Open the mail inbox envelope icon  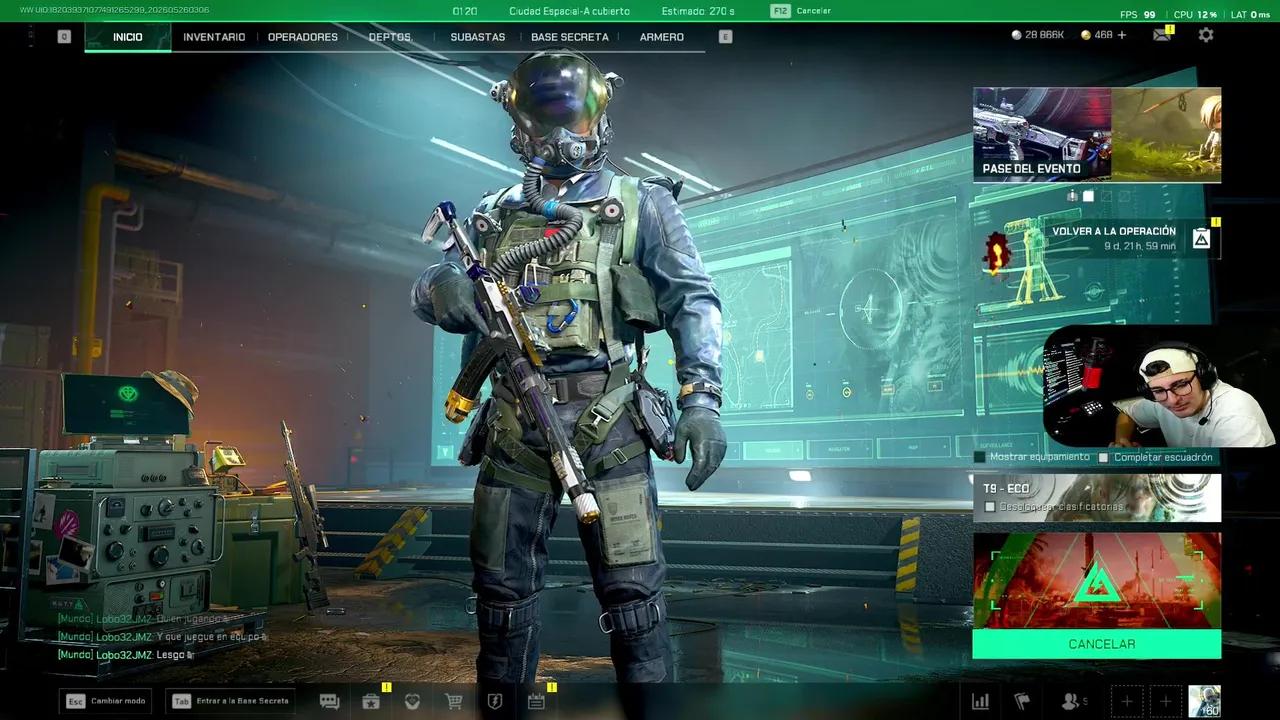click(x=1161, y=35)
